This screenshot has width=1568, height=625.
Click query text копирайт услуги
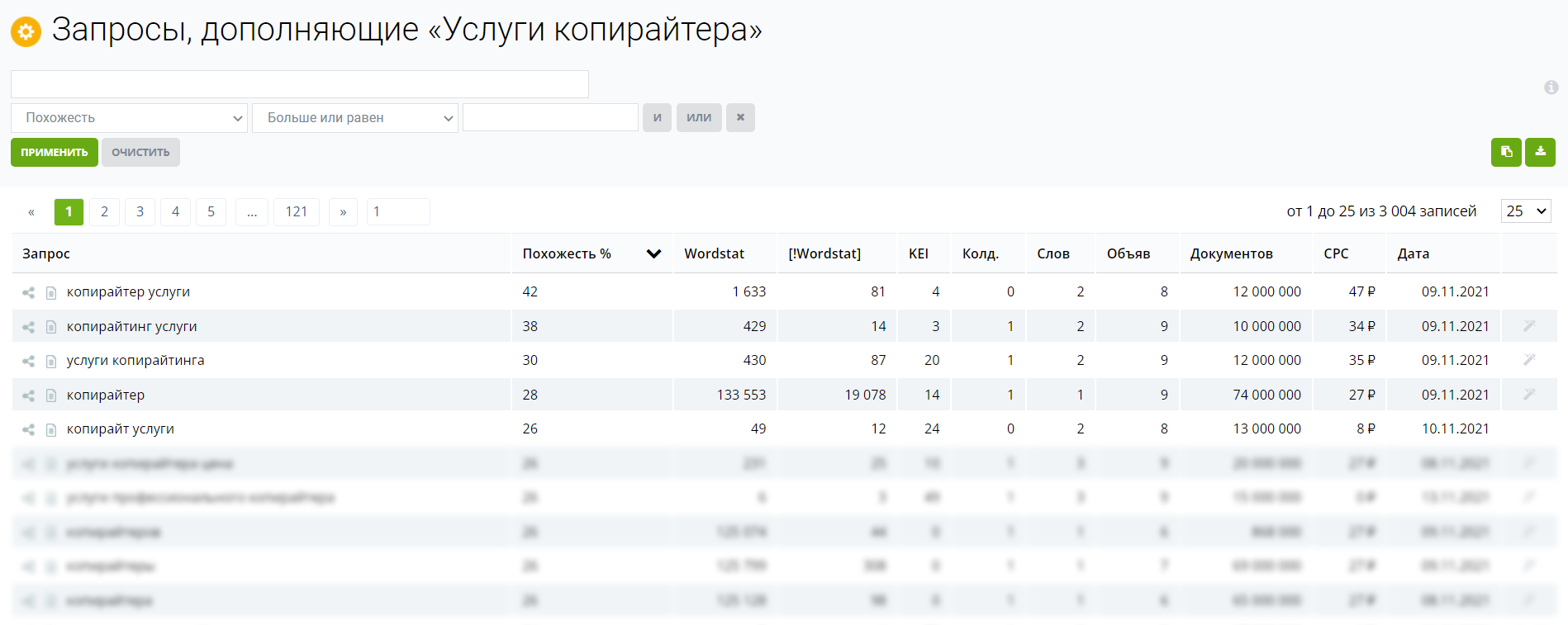(121, 429)
